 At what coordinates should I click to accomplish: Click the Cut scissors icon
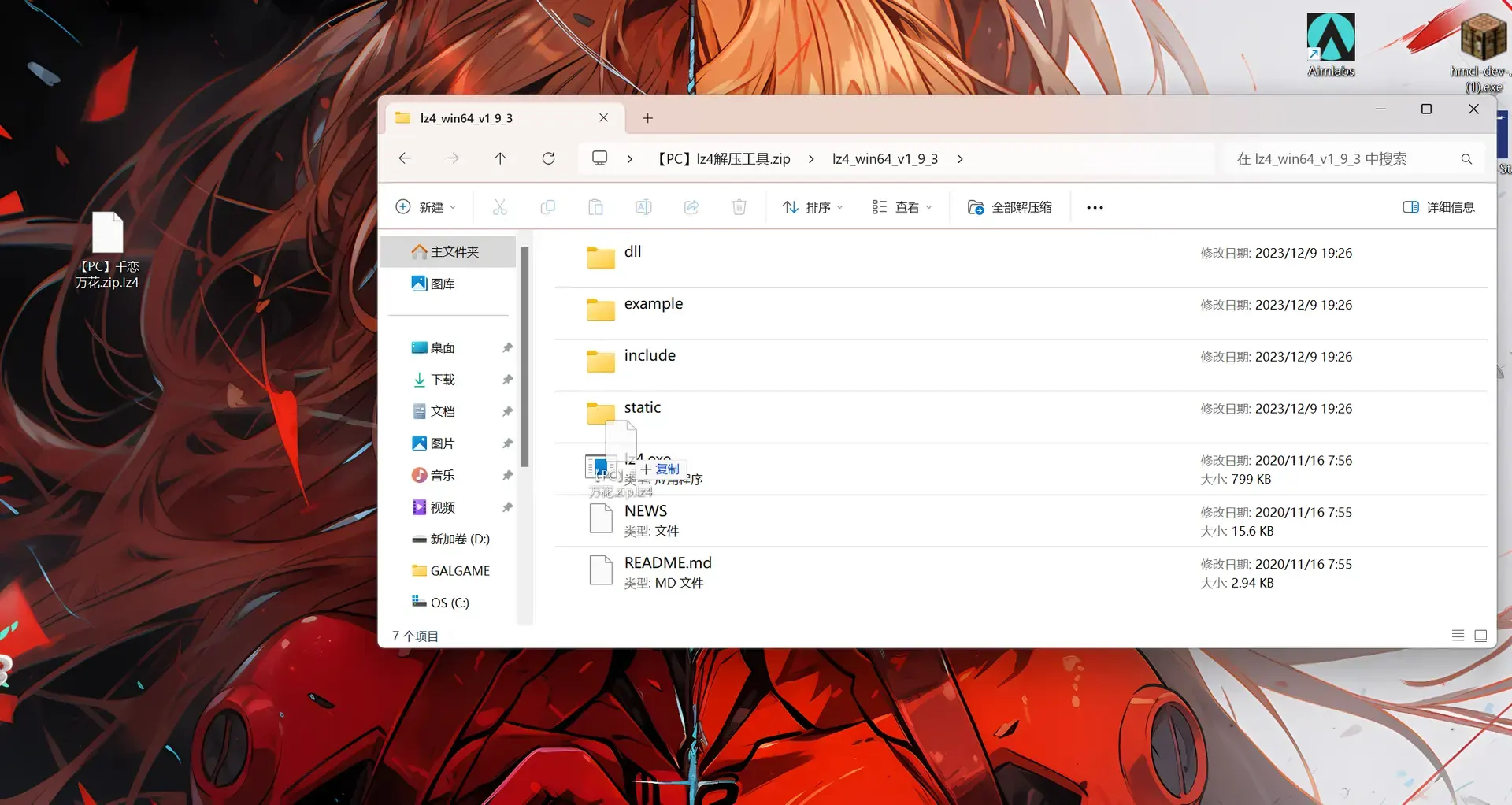499,207
